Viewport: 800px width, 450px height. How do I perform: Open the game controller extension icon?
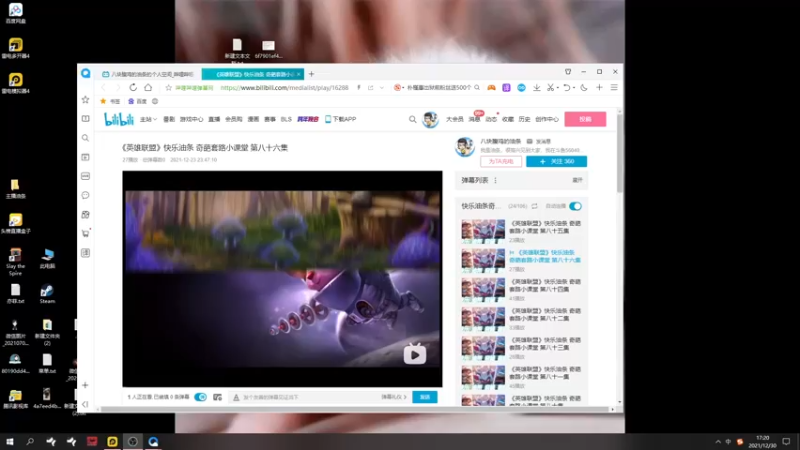pos(491,88)
